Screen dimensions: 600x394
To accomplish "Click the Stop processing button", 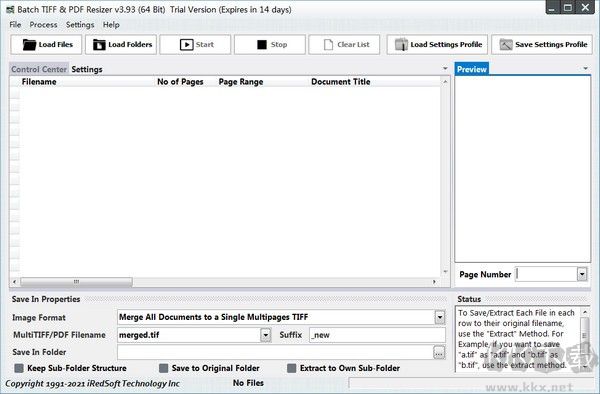I will pyautogui.click(x=270, y=45).
